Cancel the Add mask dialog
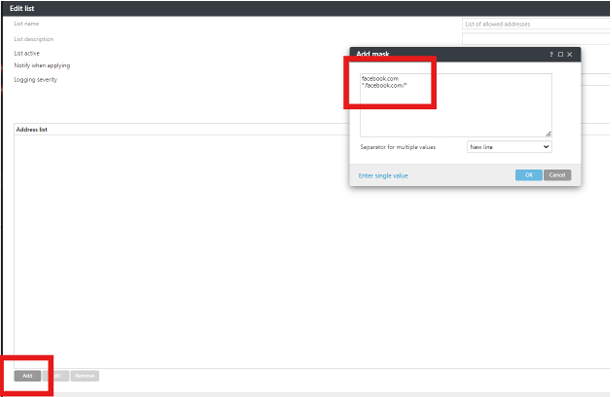Screen dimensions: 612x397 point(557,175)
